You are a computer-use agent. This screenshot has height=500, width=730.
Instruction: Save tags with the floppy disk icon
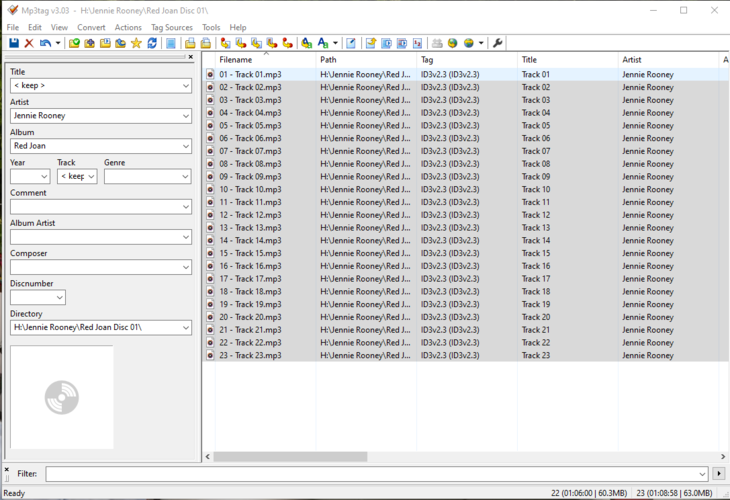14,43
